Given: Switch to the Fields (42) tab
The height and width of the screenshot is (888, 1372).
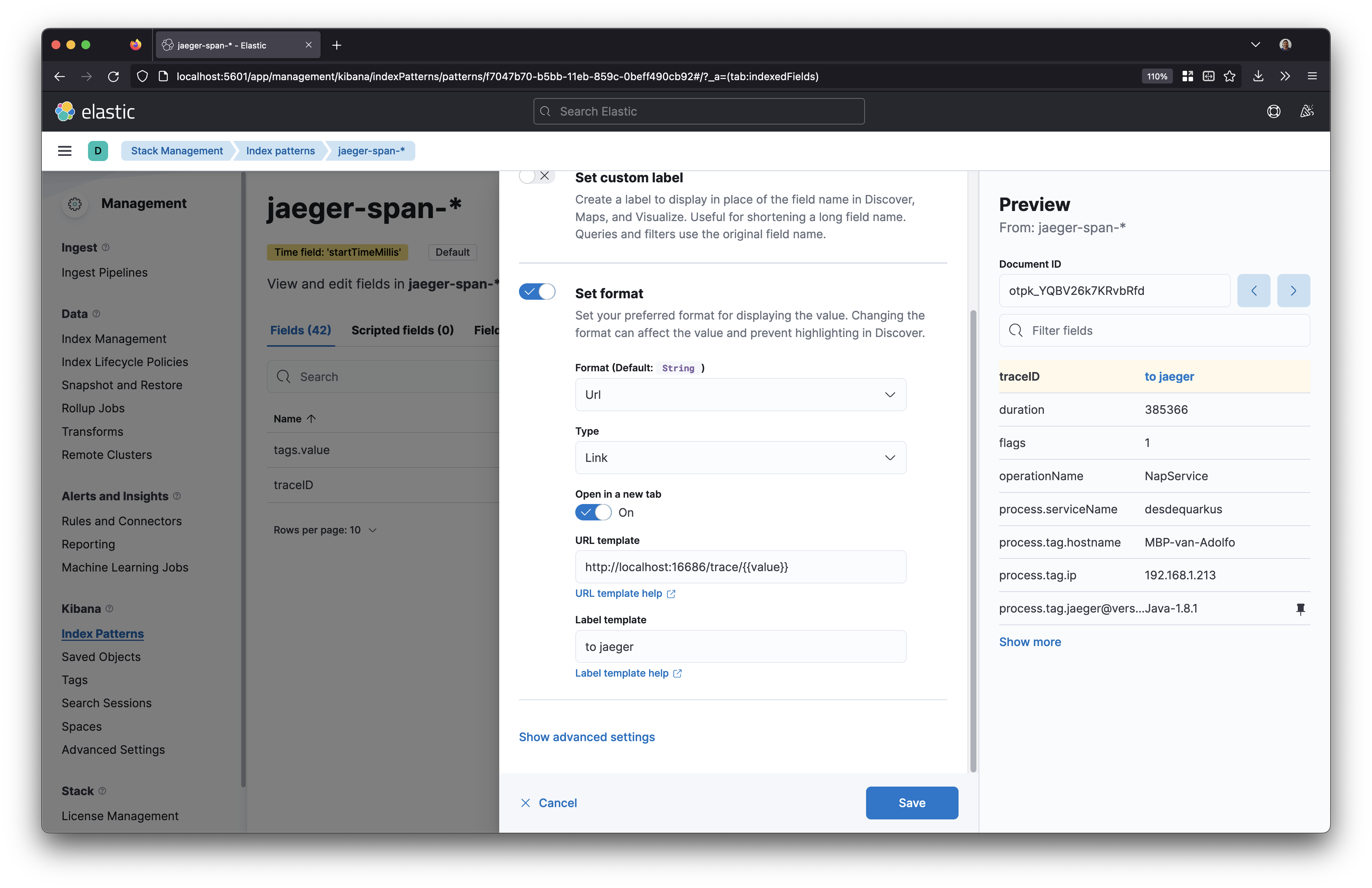Looking at the screenshot, I should (x=300, y=330).
